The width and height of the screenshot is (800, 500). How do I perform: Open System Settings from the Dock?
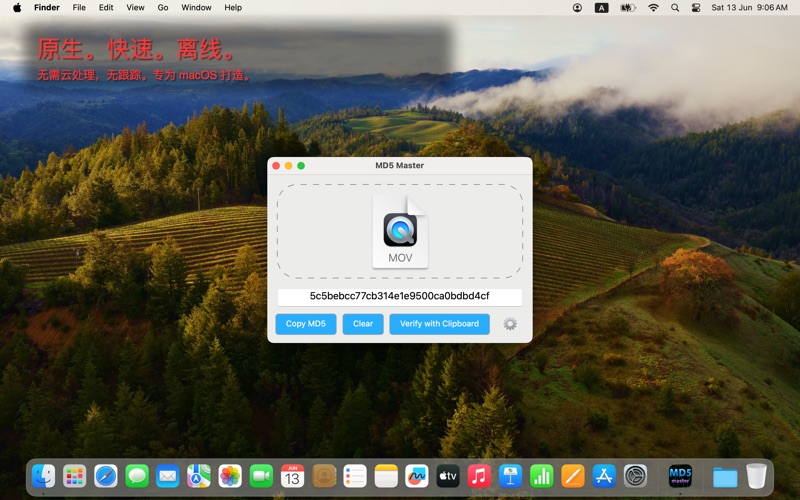(635, 476)
